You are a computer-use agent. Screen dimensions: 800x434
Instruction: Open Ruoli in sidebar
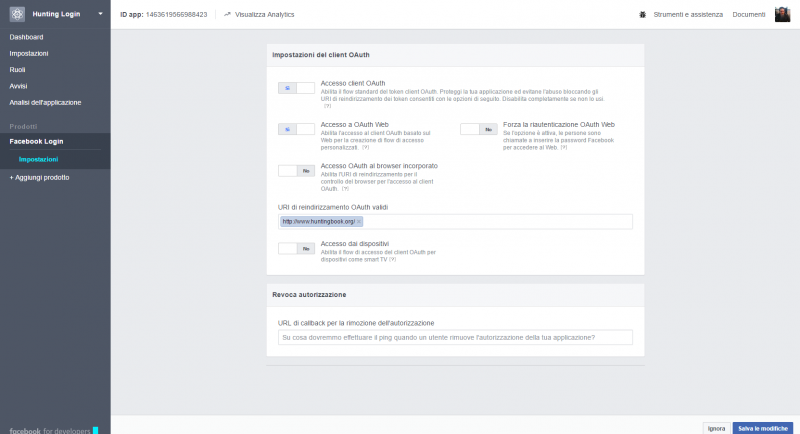coord(17,70)
